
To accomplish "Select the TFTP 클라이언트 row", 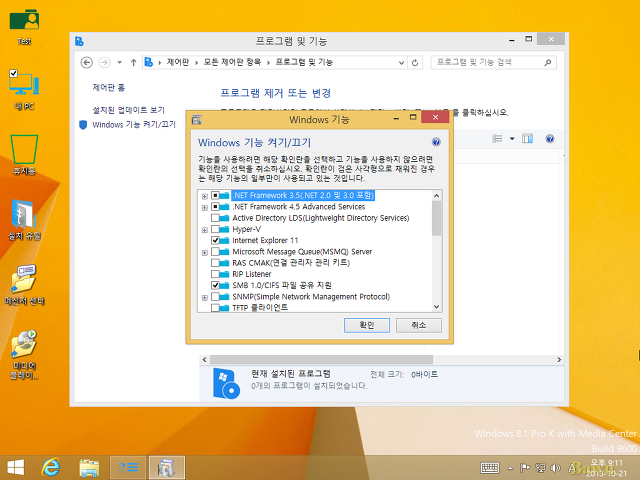I will [x=260, y=308].
